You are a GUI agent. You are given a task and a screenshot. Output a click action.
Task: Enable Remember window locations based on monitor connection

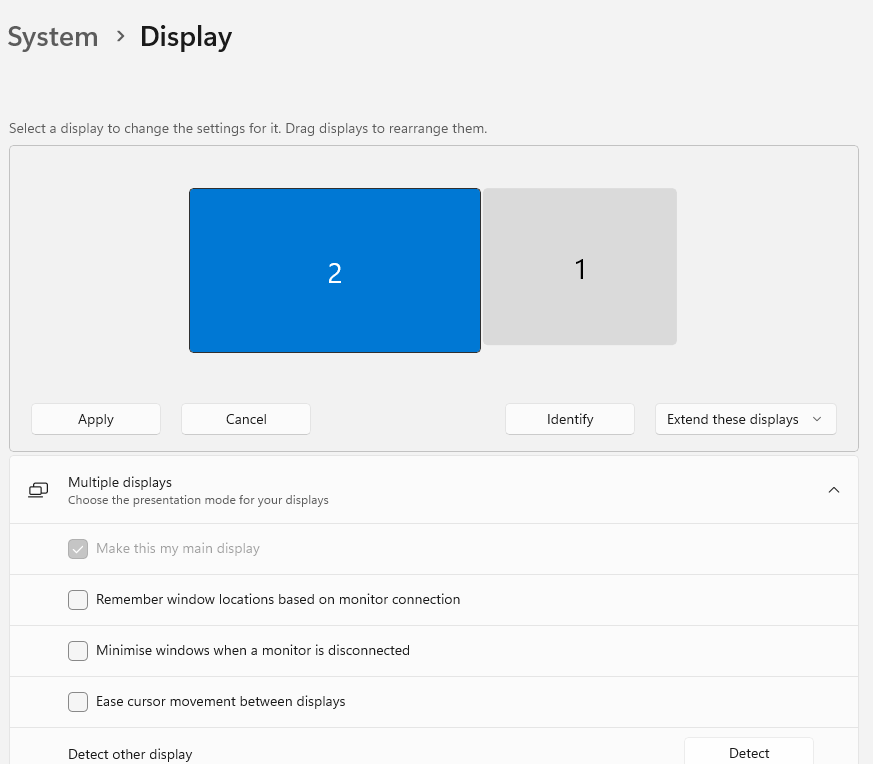click(78, 600)
